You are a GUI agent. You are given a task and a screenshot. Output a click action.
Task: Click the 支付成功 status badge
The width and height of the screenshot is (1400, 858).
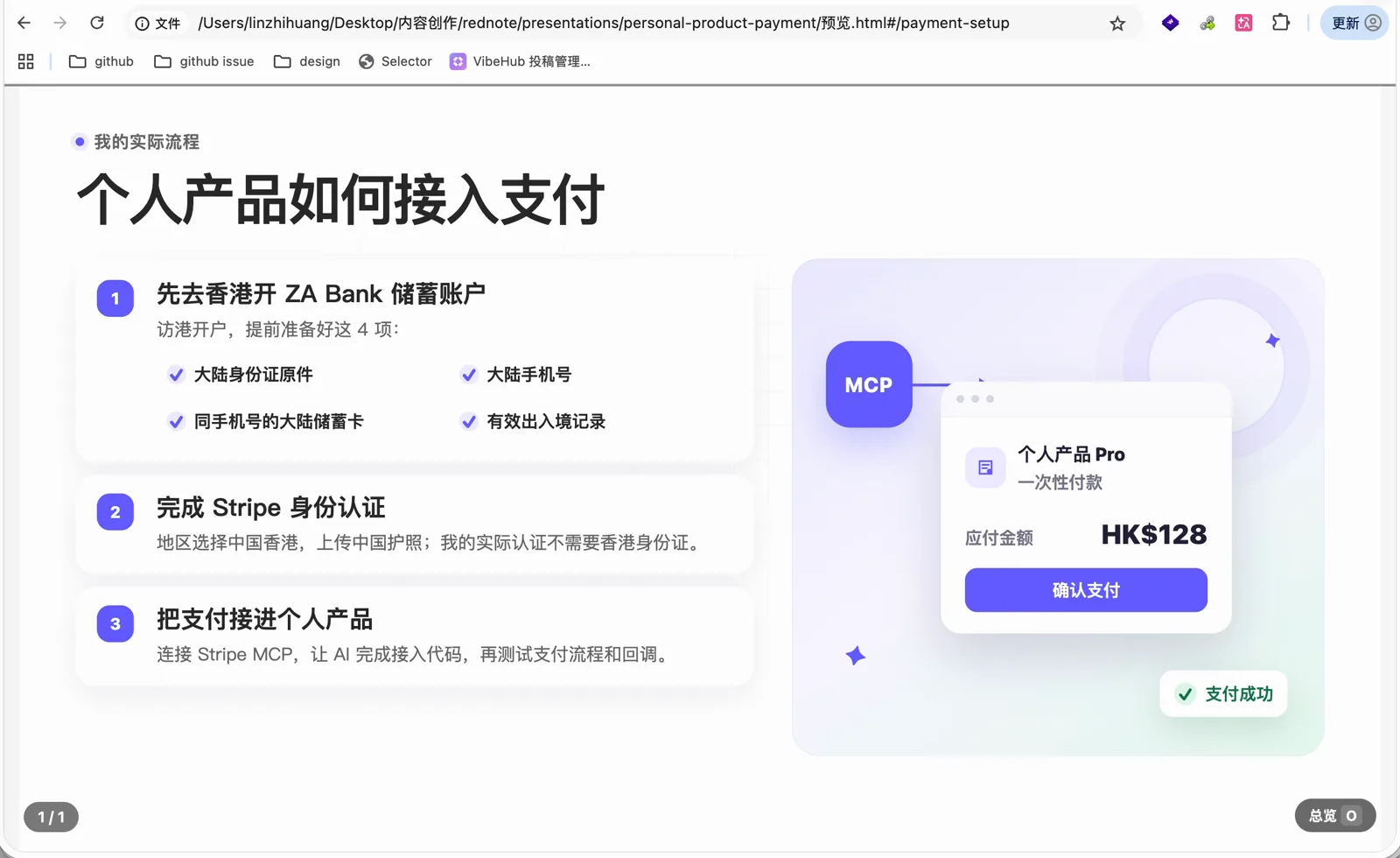1223,694
